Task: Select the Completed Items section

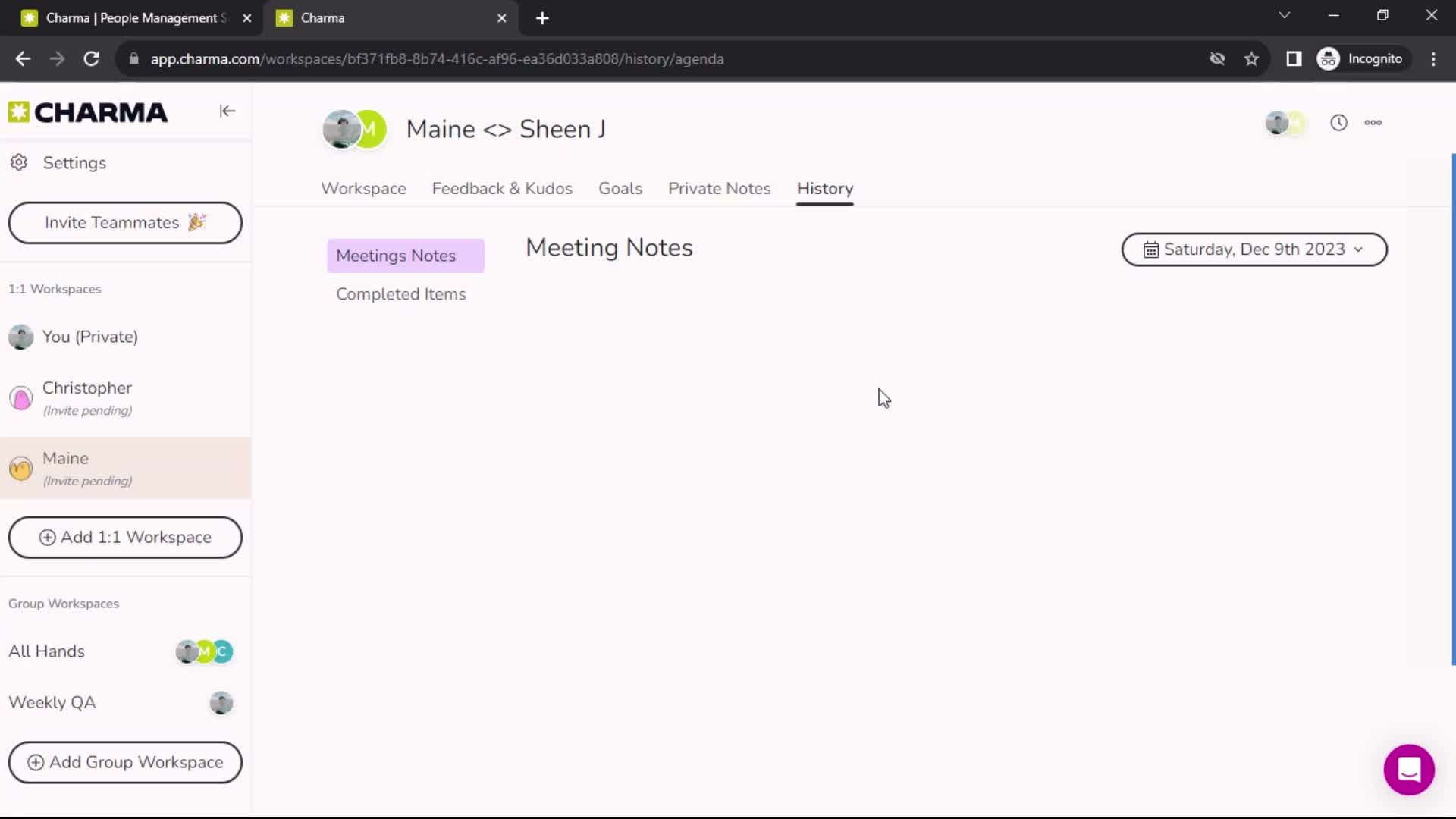Action: [x=401, y=294]
